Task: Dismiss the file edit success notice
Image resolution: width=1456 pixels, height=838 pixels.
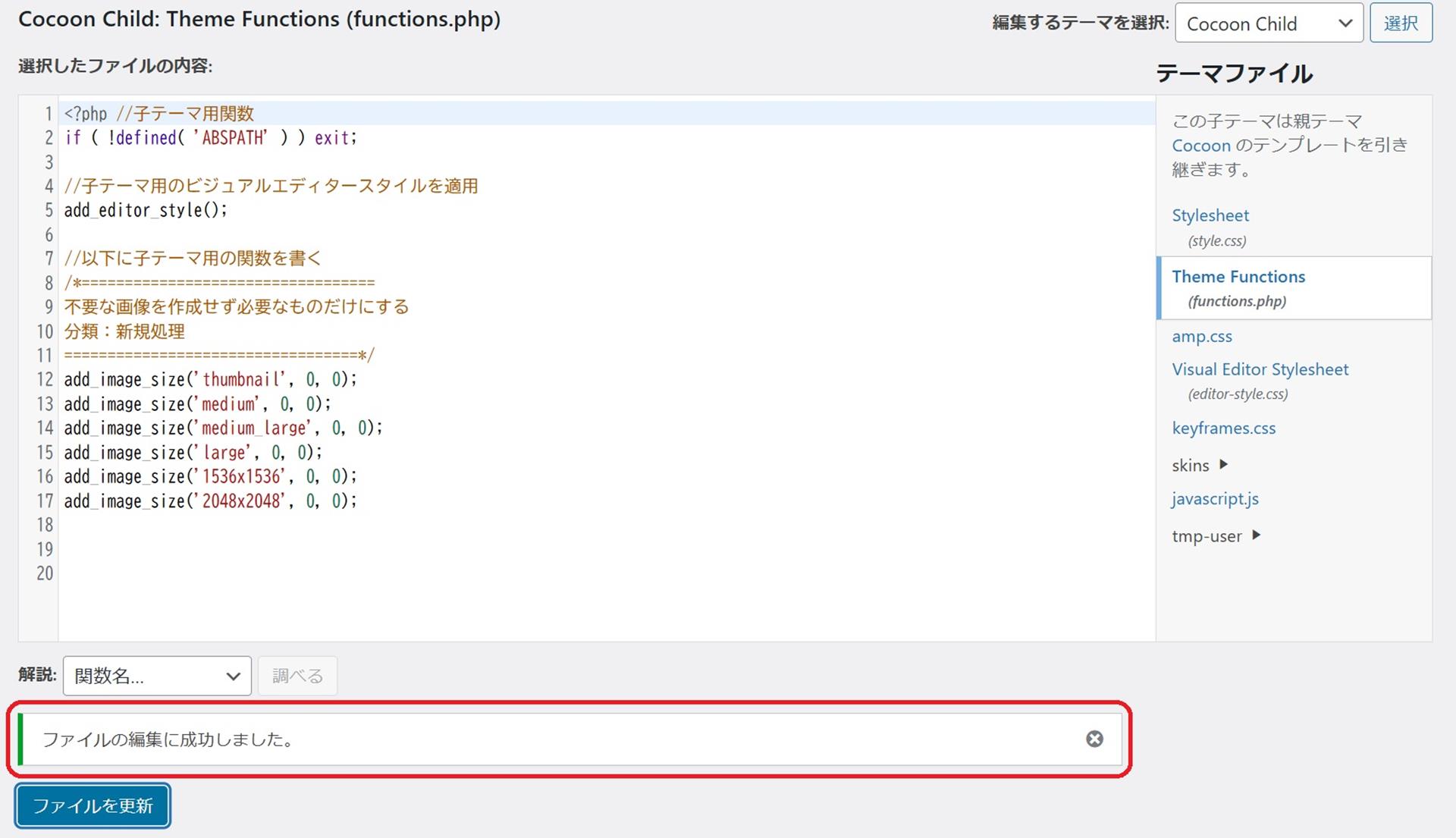Action: (1094, 739)
